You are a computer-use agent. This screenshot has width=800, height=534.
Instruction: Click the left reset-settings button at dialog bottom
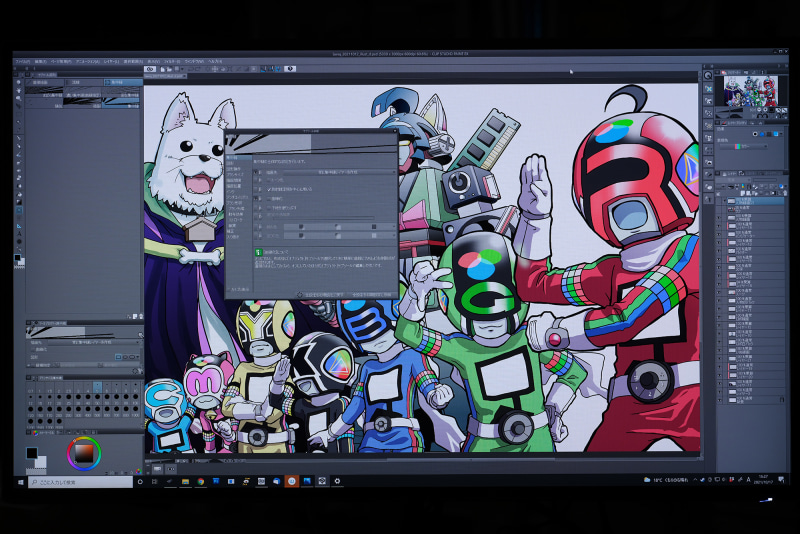320,295
